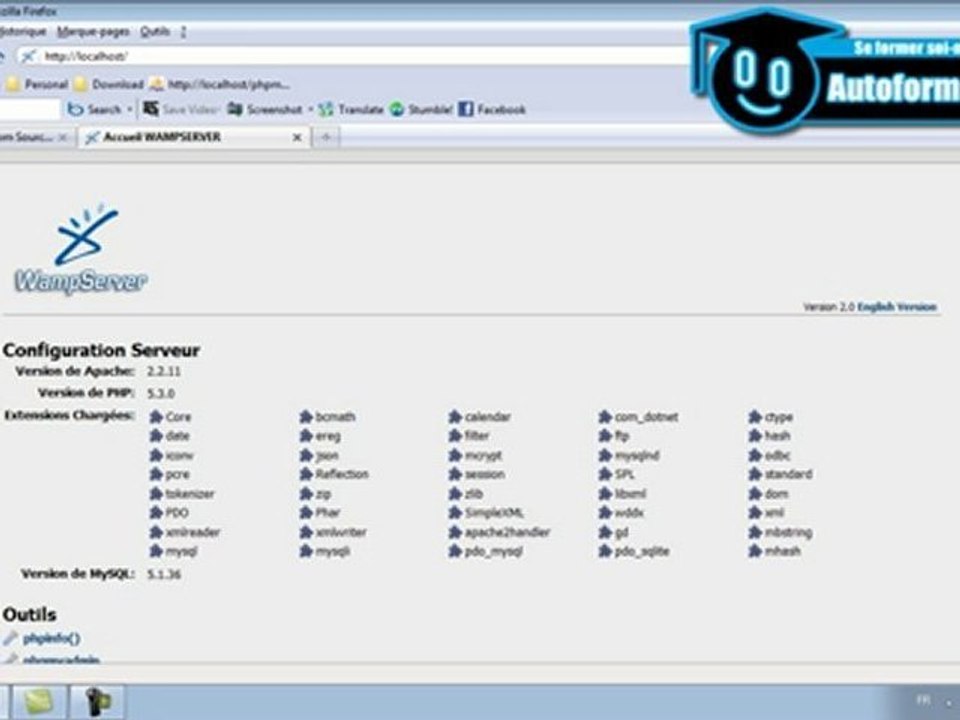The height and width of the screenshot is (720, 960).
Task: Click the MySQL version 5.1.36 text
Action: click(163, 574)
